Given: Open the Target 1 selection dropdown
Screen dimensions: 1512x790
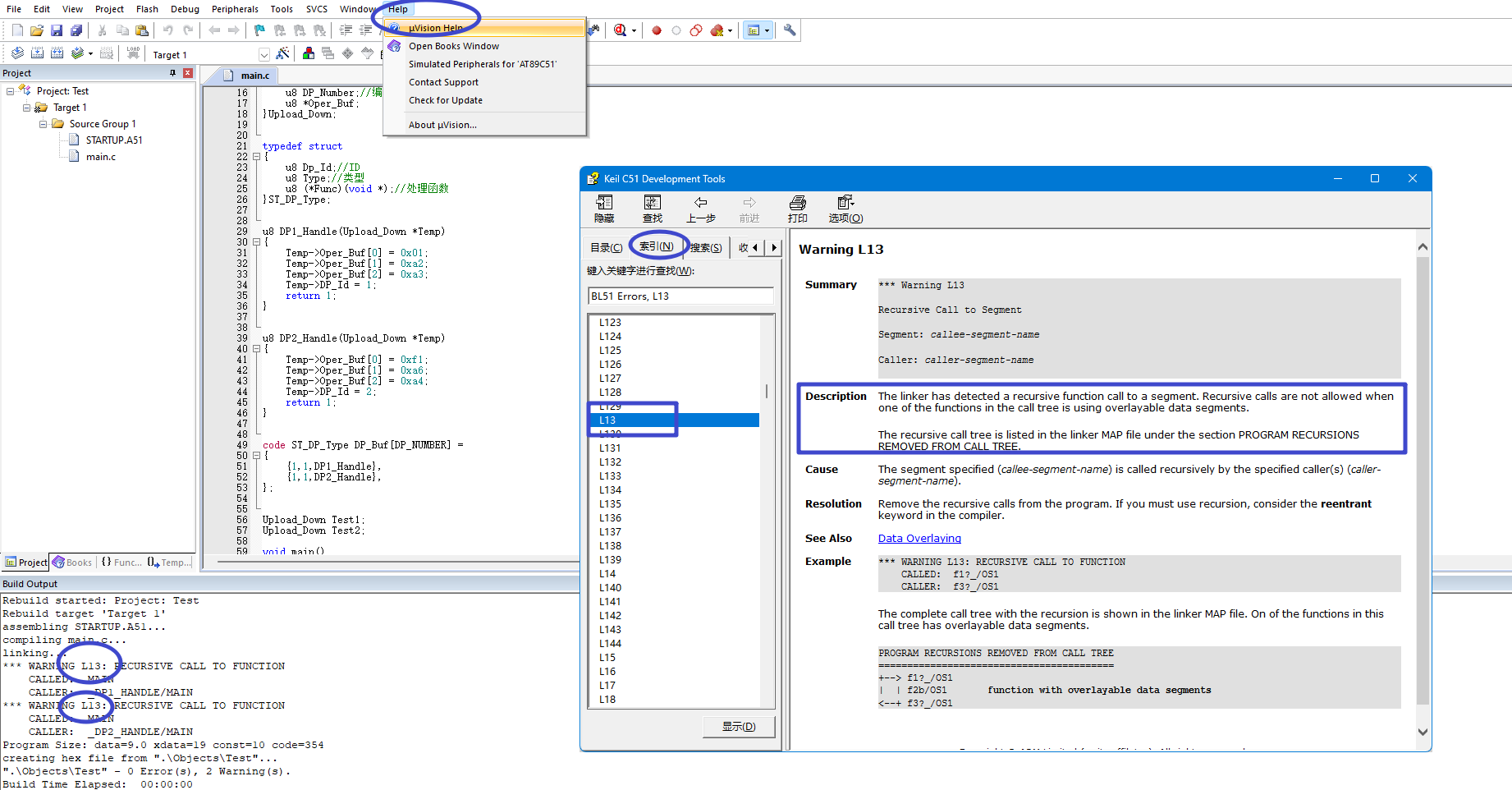Looking at the screenshot, I should click(264, 54).
